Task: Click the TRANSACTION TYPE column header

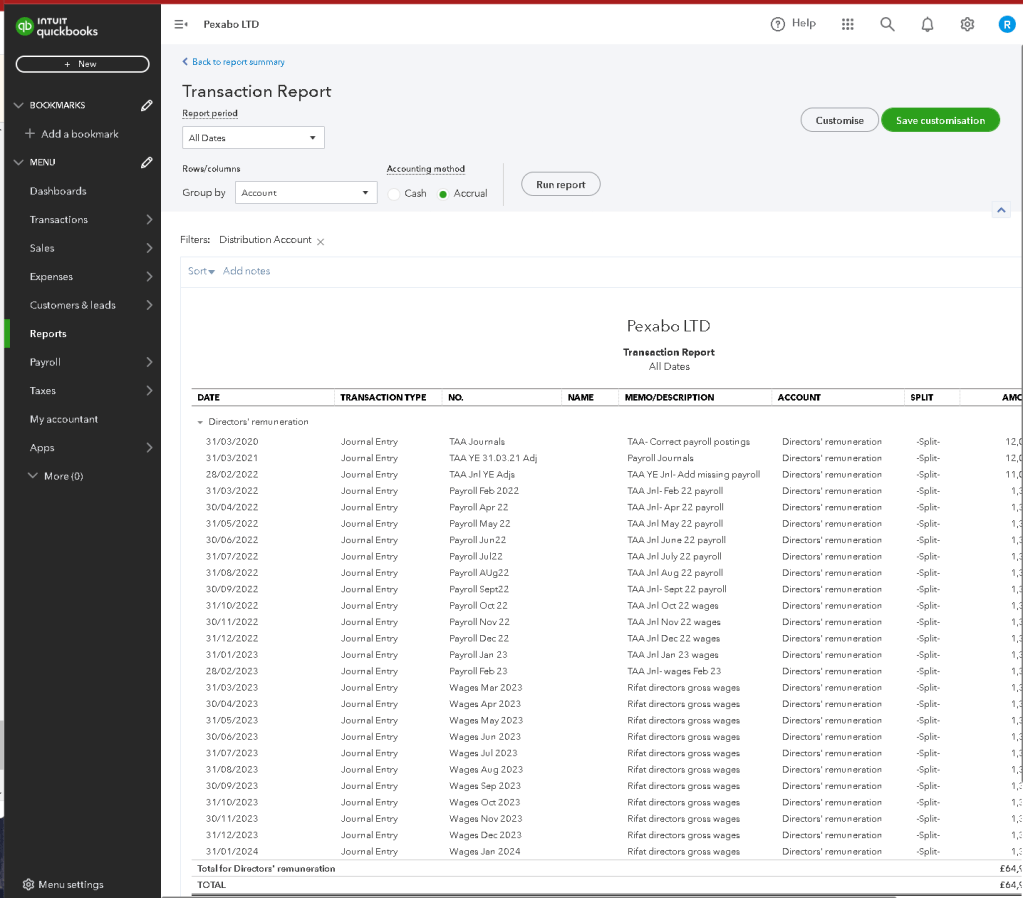Action: (383, 397)
